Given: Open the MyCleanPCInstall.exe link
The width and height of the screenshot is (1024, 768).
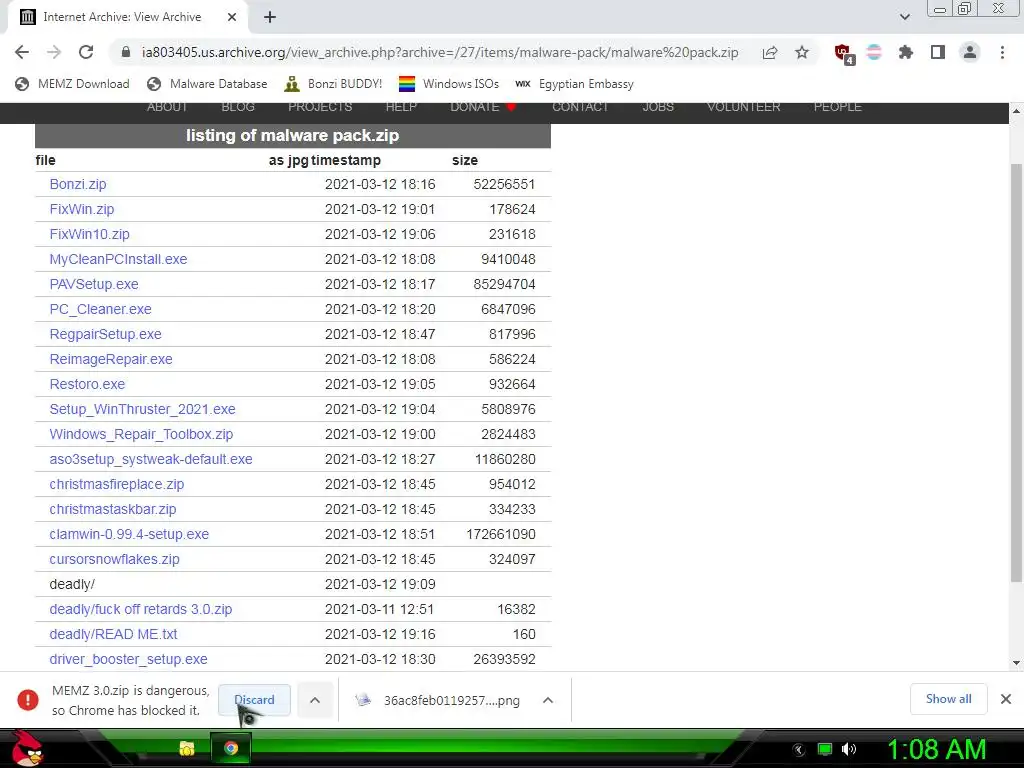Looking at the screenshot, I should 118,259.
